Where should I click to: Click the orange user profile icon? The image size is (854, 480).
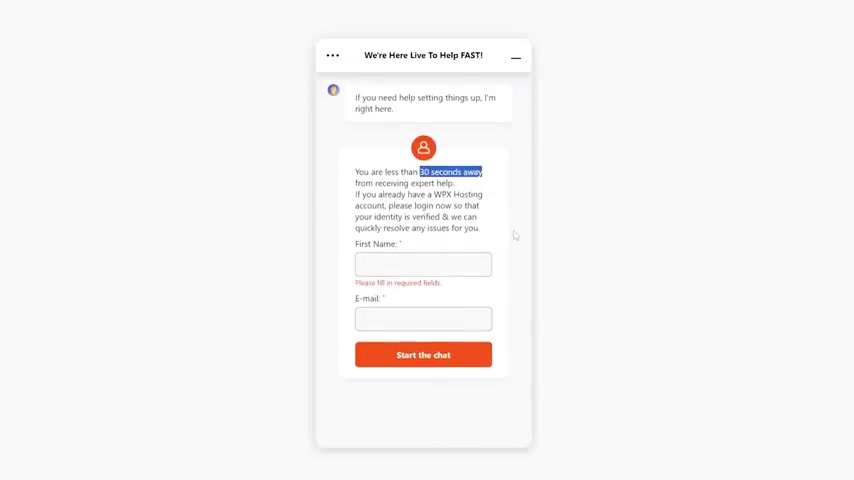pos(423,148)
